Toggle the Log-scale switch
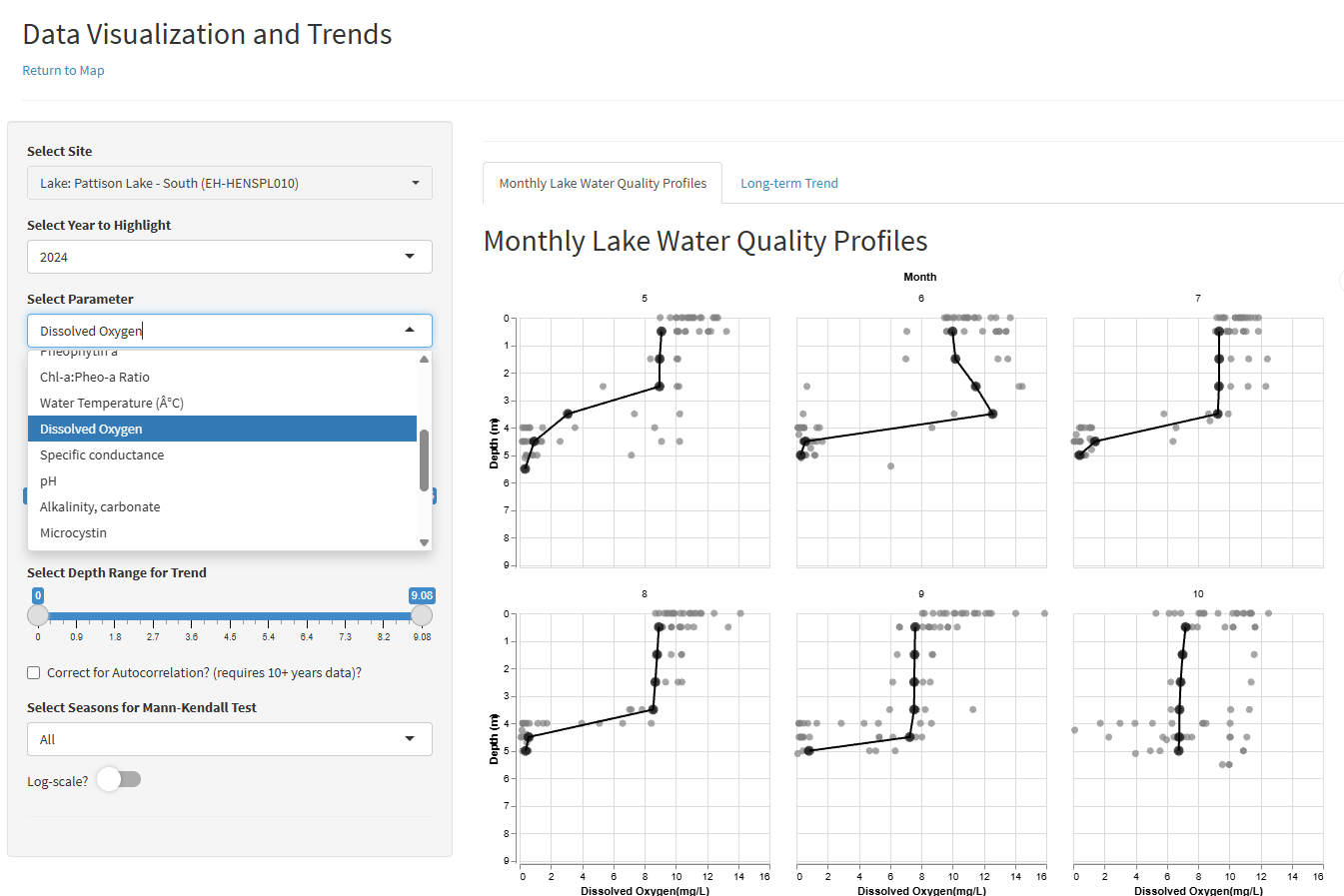Screen dimensions: 1344x896 point(119,780)
